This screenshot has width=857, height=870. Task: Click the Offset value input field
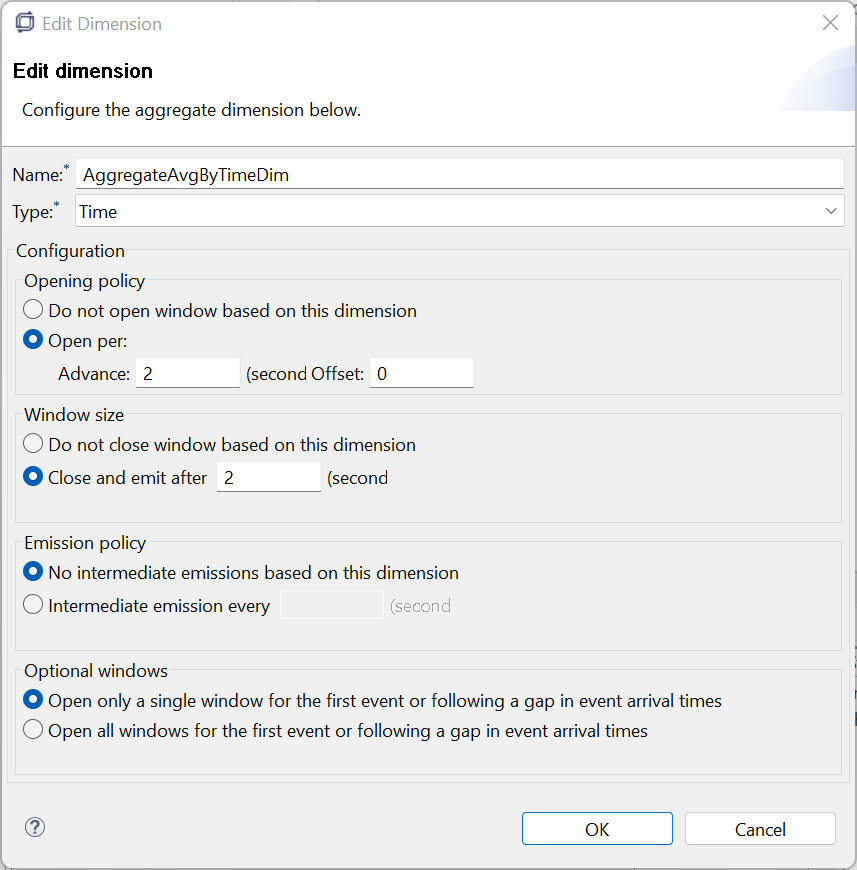421,373
